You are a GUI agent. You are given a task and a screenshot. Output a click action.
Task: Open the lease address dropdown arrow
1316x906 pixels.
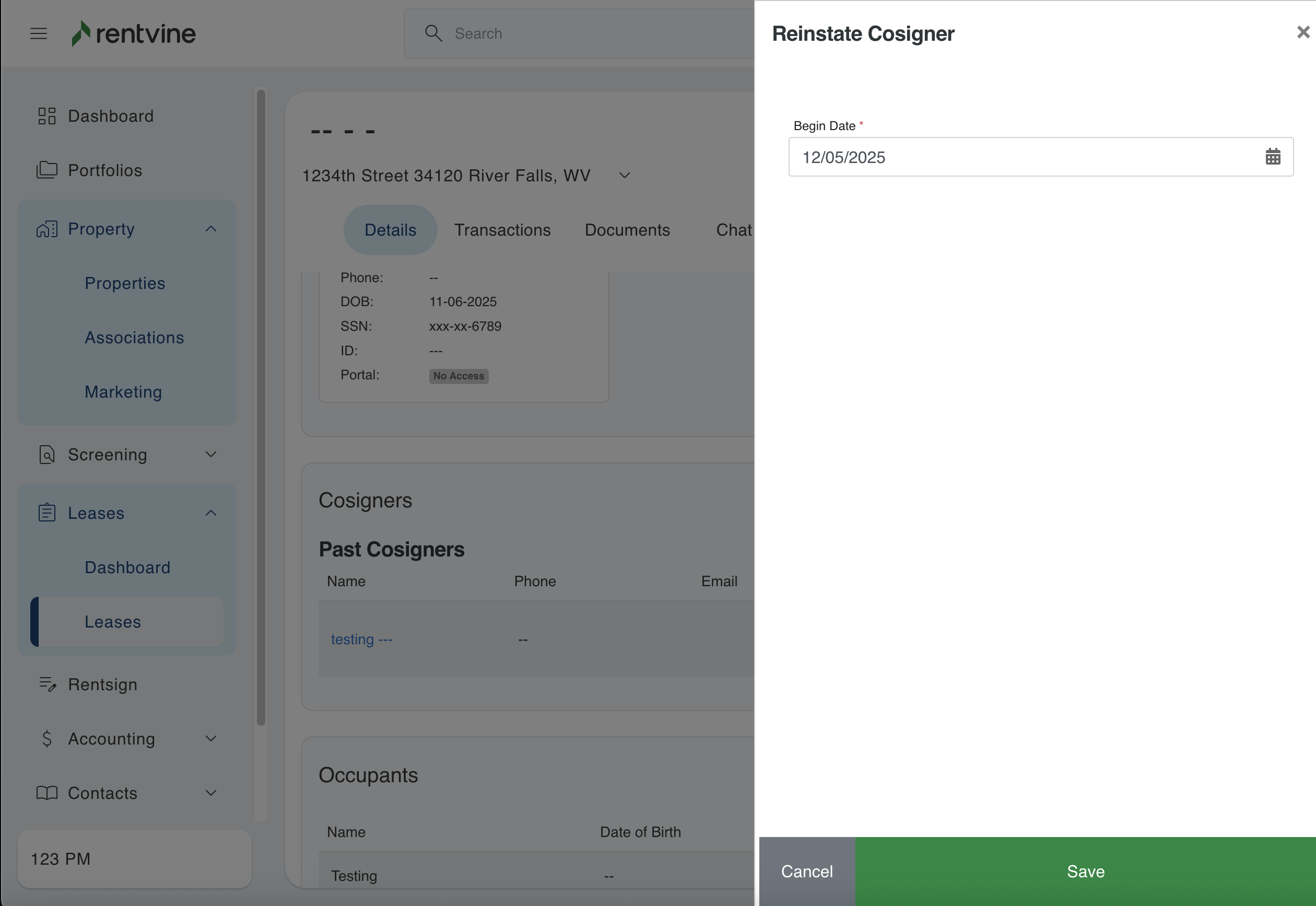click(625, 176)
